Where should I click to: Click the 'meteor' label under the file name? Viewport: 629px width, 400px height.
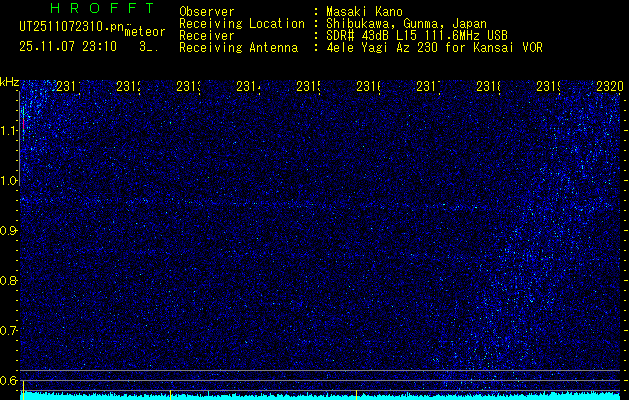[x=145, y=32]
